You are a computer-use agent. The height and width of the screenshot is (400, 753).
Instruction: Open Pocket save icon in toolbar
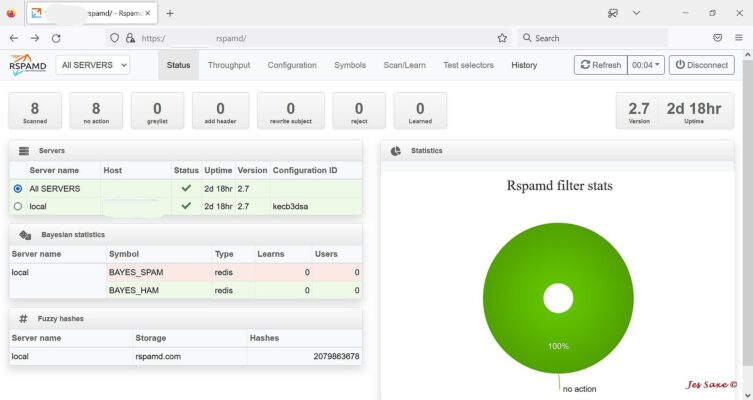tap(717, 38)
